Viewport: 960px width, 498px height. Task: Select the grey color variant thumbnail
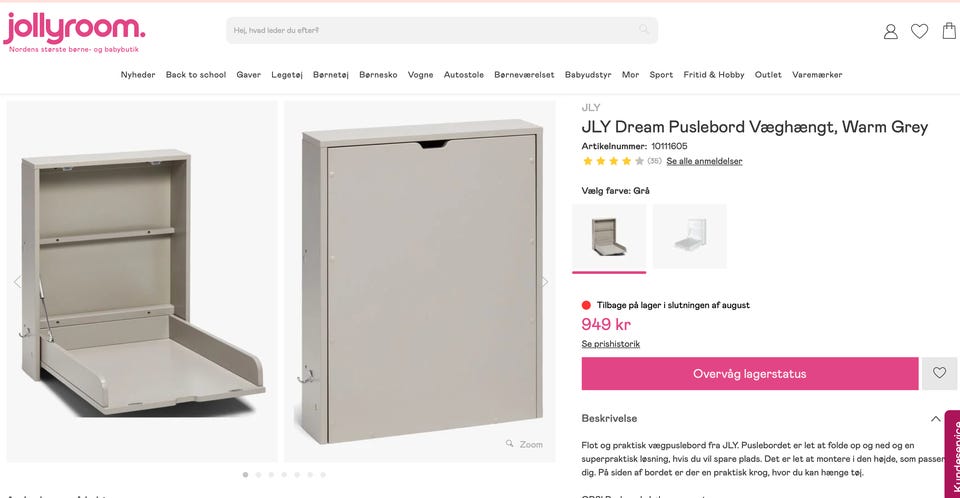pyautogui.click(x=609, y=236)
